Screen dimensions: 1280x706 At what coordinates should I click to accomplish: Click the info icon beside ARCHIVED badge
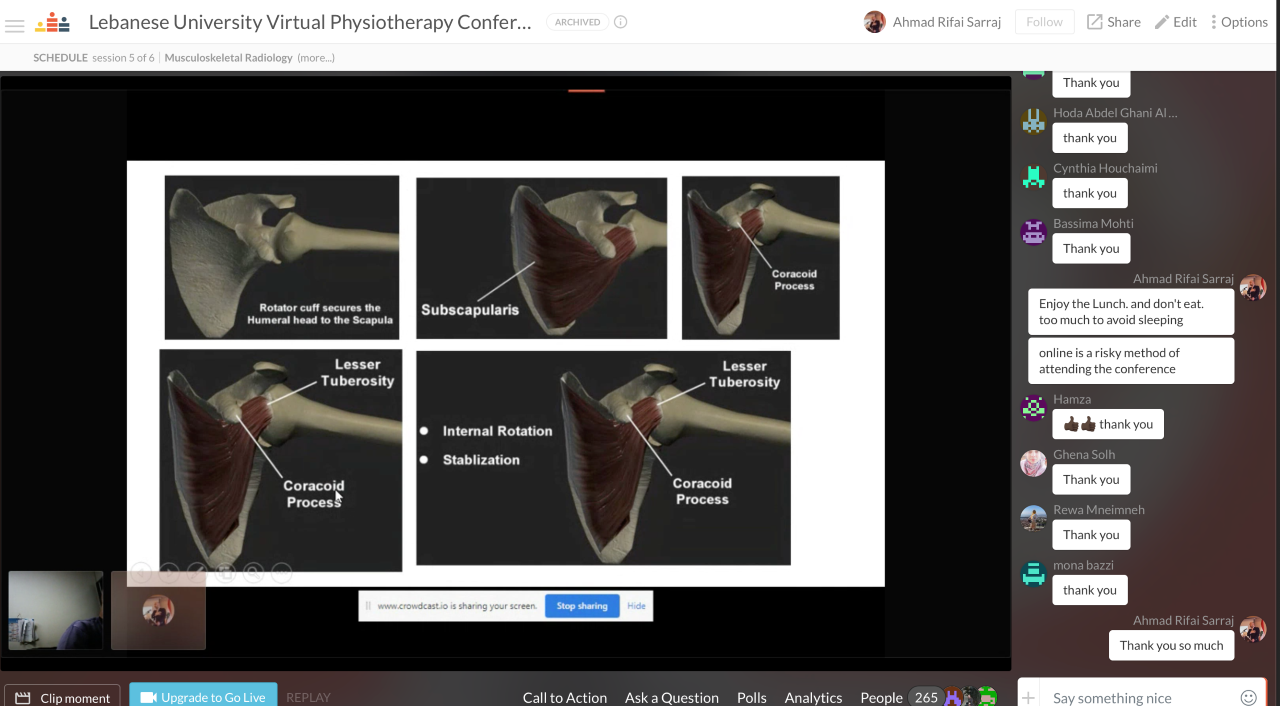click(x=620, y=22)
